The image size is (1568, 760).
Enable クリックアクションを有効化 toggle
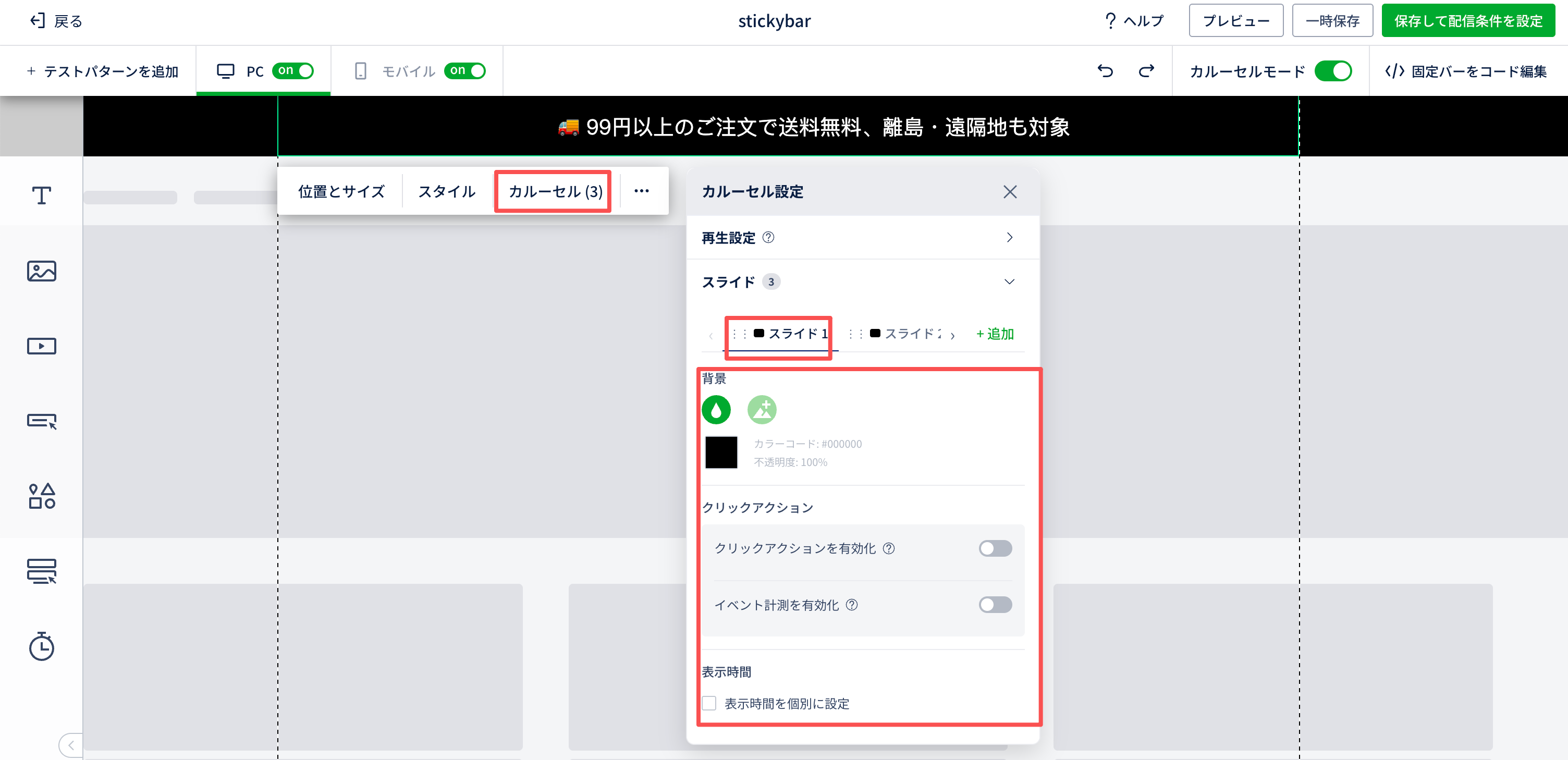pos(995,548)
